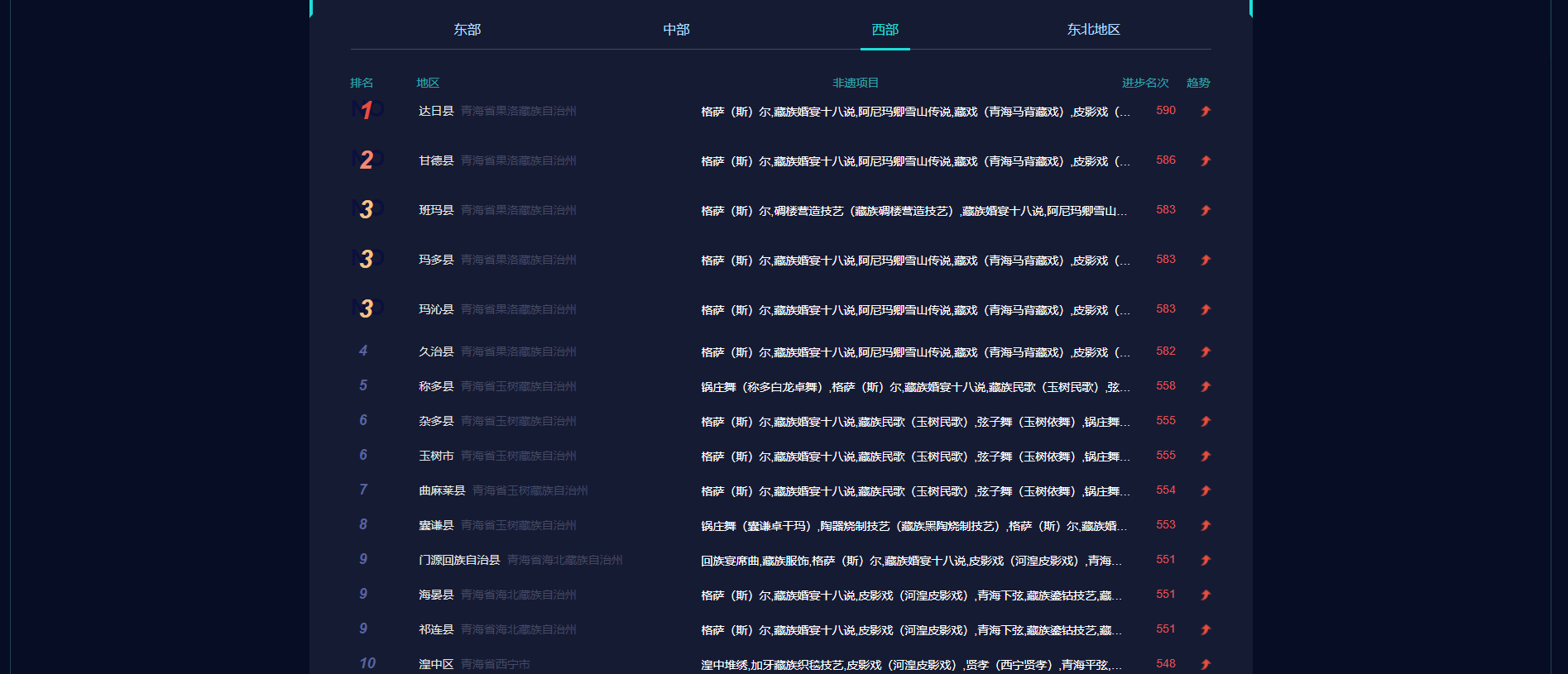Image resolution: width=1568 pixels, height=674 pixels.
Task: Open the 中部 region tab
Action: (x=676, y=30)
